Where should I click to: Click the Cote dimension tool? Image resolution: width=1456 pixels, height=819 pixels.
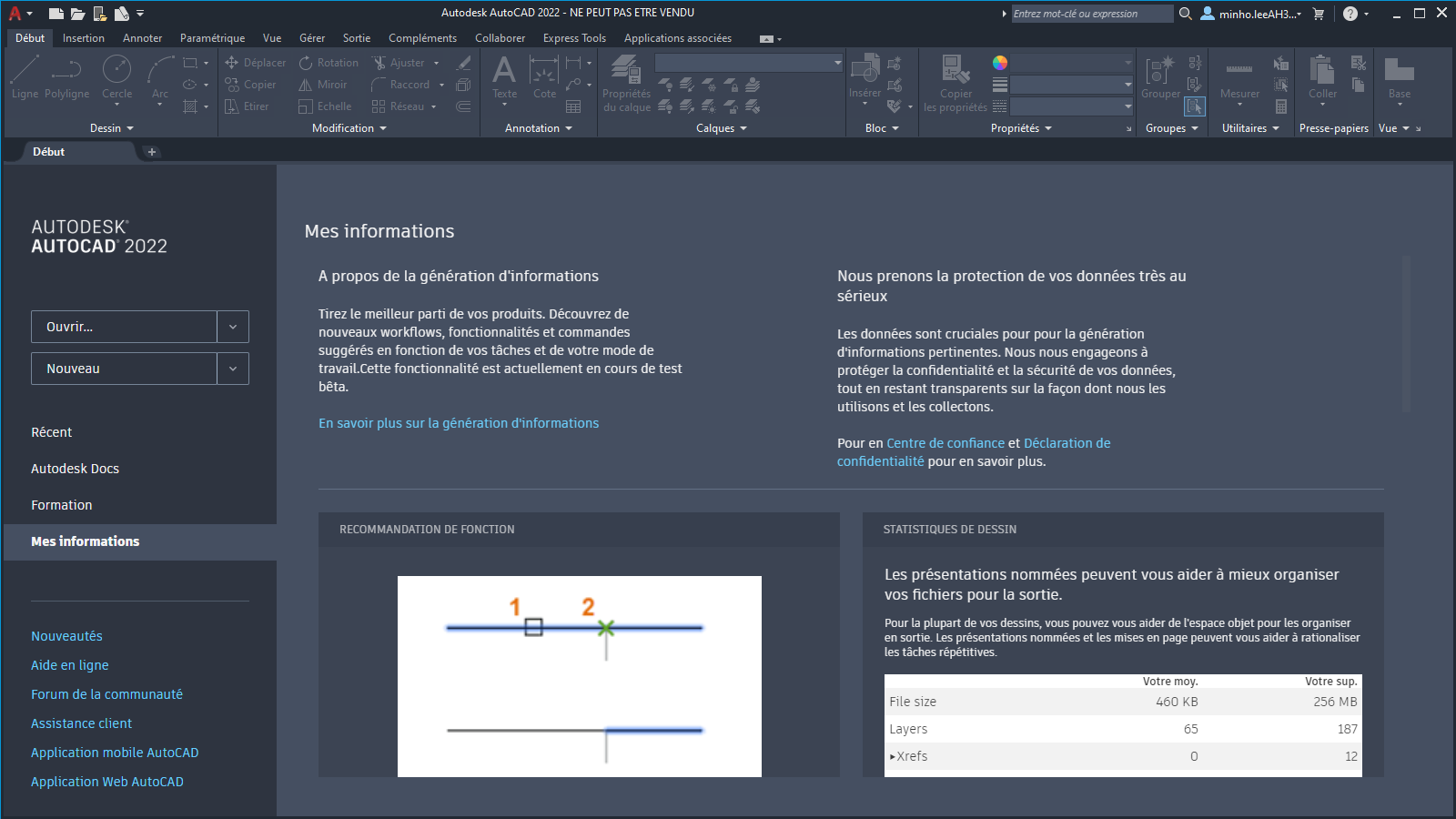tap(544, 77)
